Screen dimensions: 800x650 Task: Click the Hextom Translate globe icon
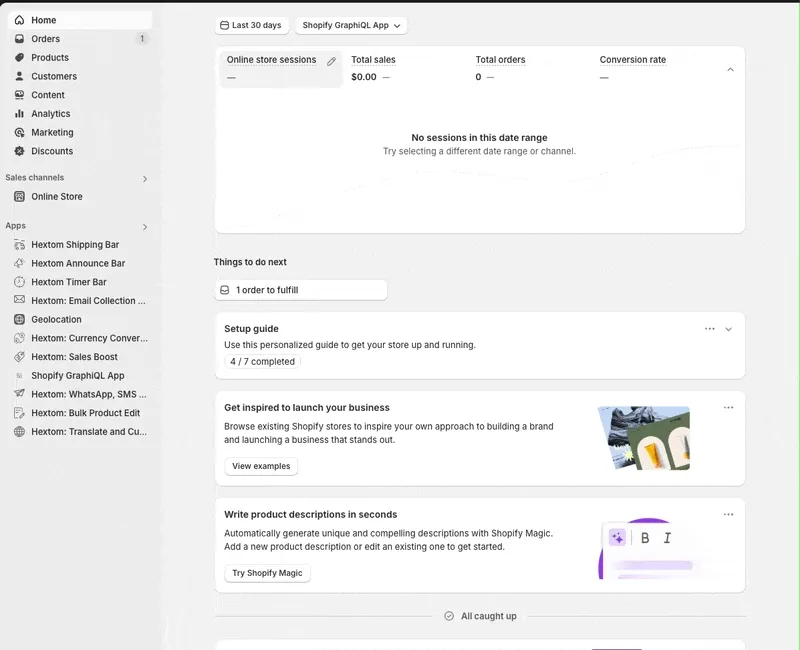click(x=19, y=432)
